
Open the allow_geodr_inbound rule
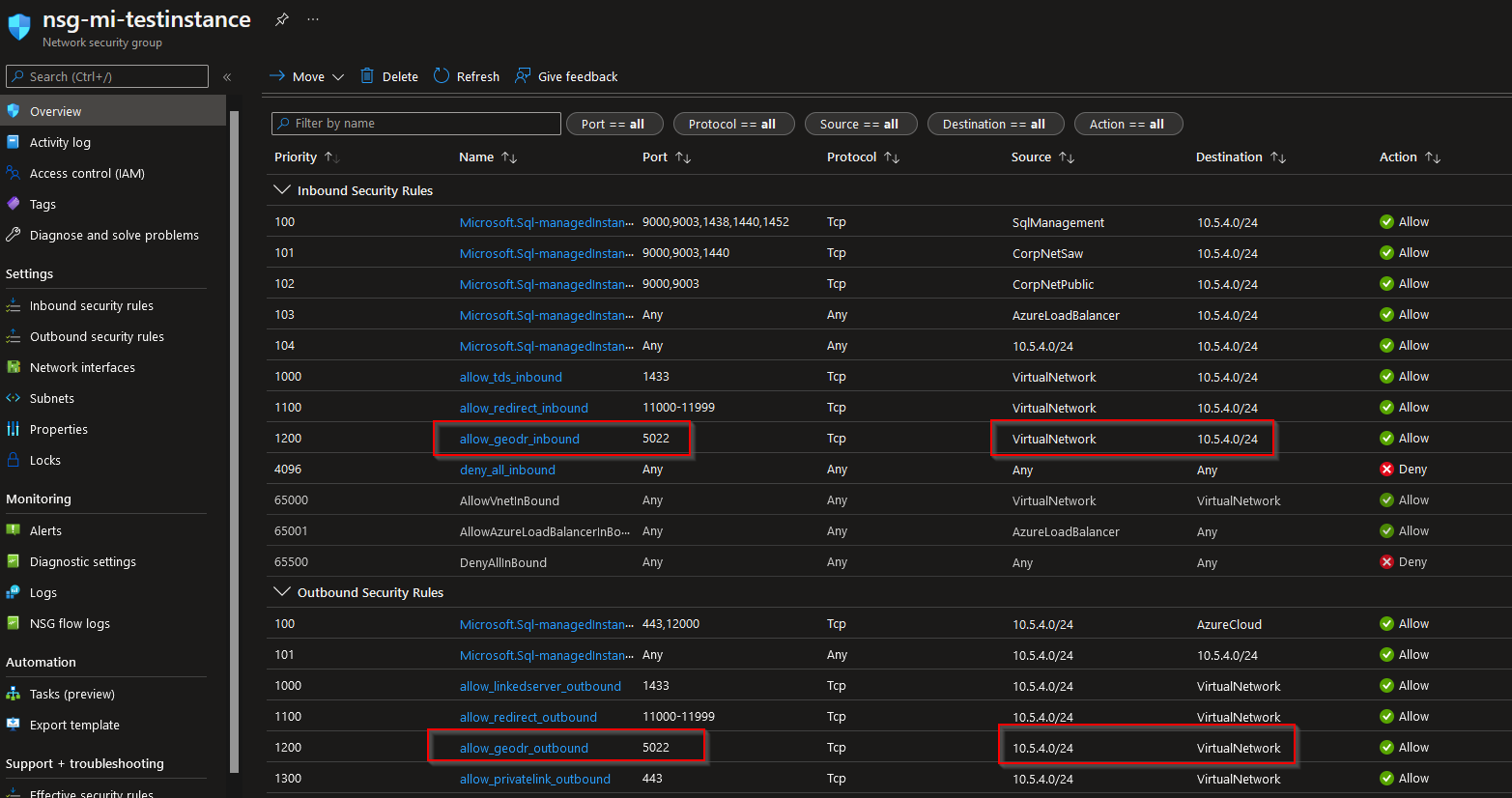tap(520, 439)
